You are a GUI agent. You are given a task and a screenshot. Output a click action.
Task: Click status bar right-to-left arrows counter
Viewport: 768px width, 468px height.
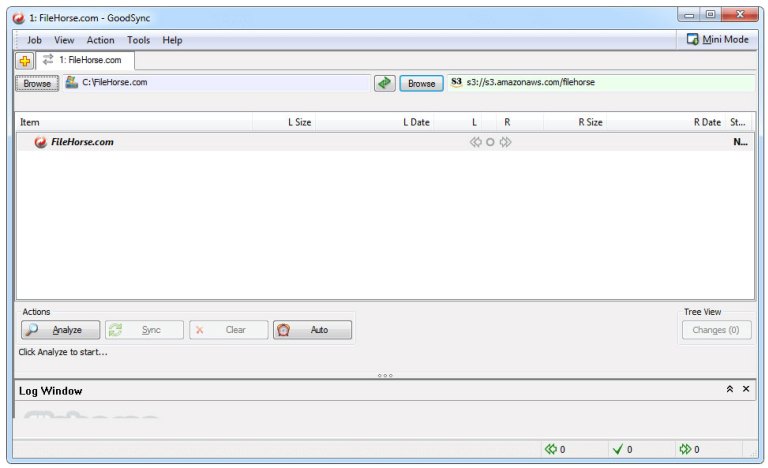(555, 449)
